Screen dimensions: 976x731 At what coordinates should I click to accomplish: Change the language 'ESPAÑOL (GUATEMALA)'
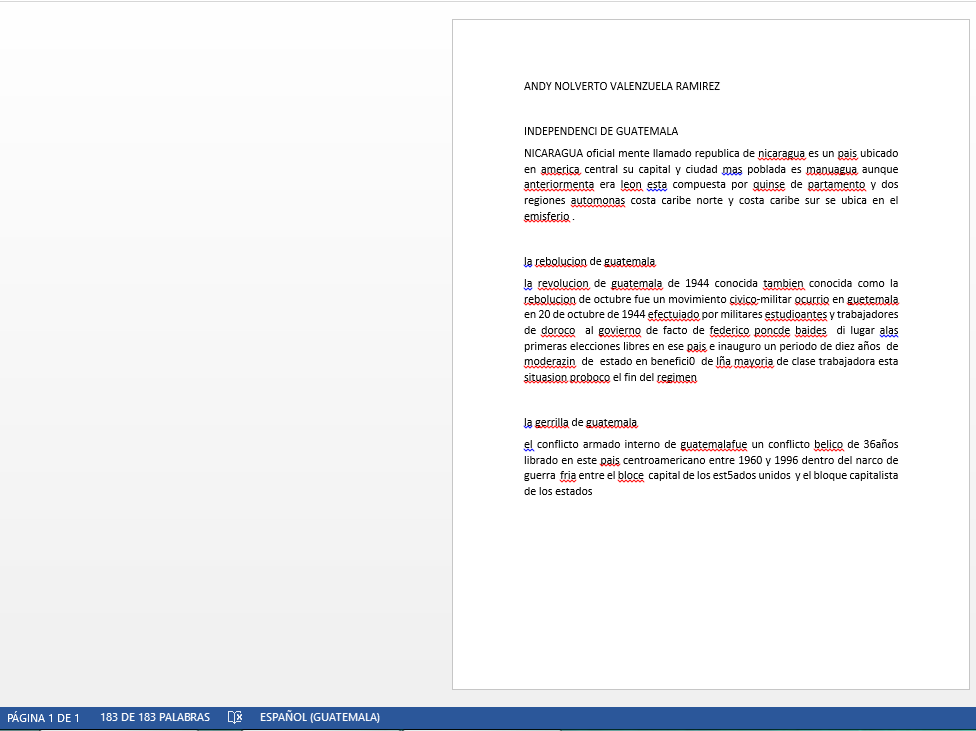pos(320,717)
